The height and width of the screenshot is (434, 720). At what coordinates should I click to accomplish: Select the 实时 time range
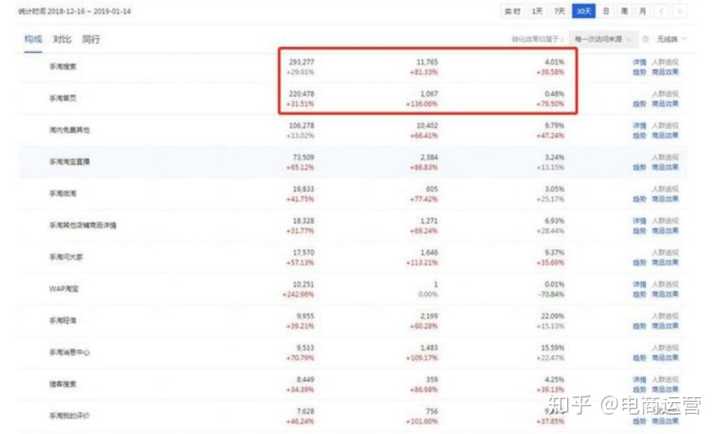pyautogui.click(x=512, y=11)
